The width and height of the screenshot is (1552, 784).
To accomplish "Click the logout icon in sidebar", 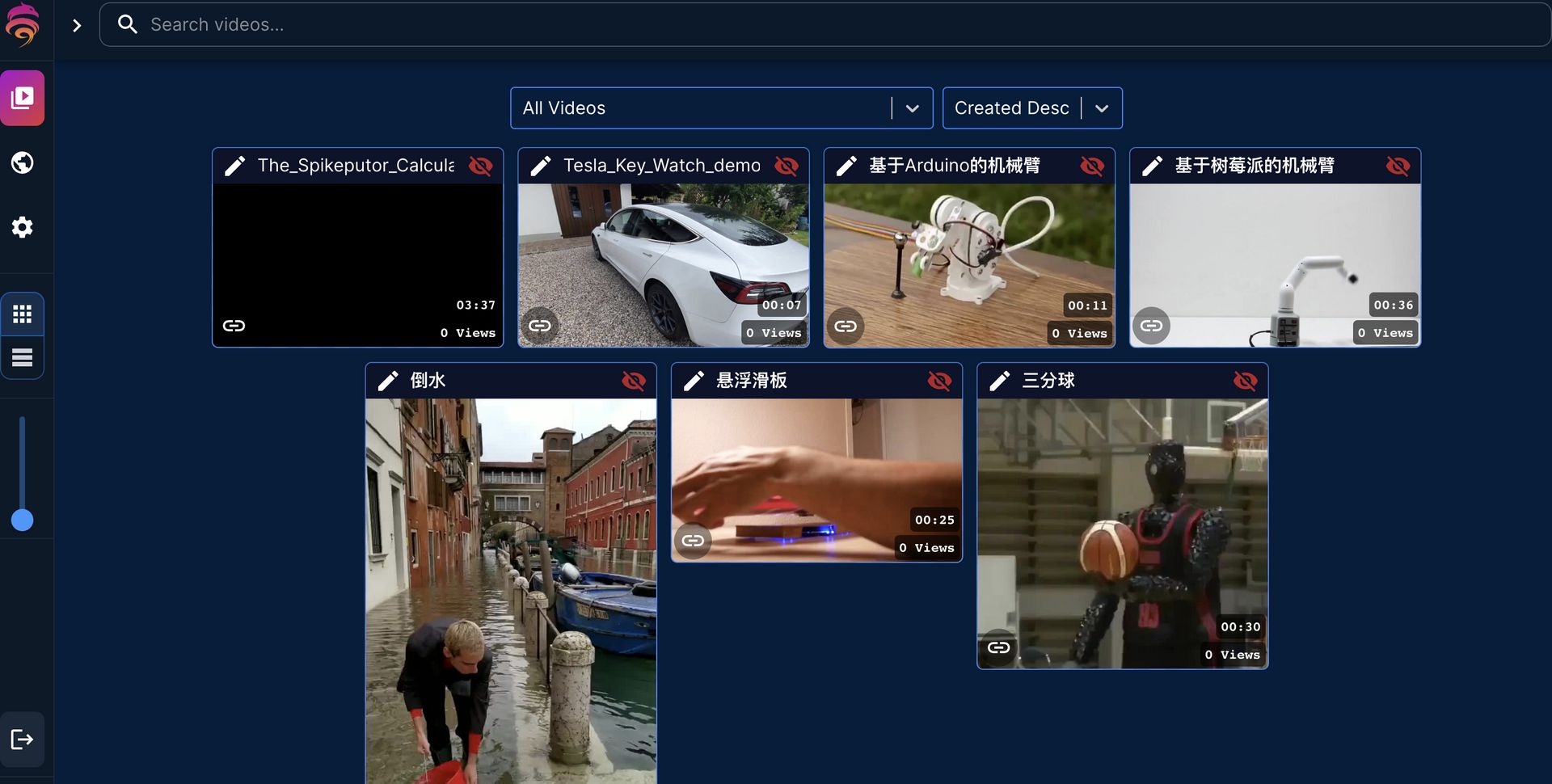I will tap(23, 740).
